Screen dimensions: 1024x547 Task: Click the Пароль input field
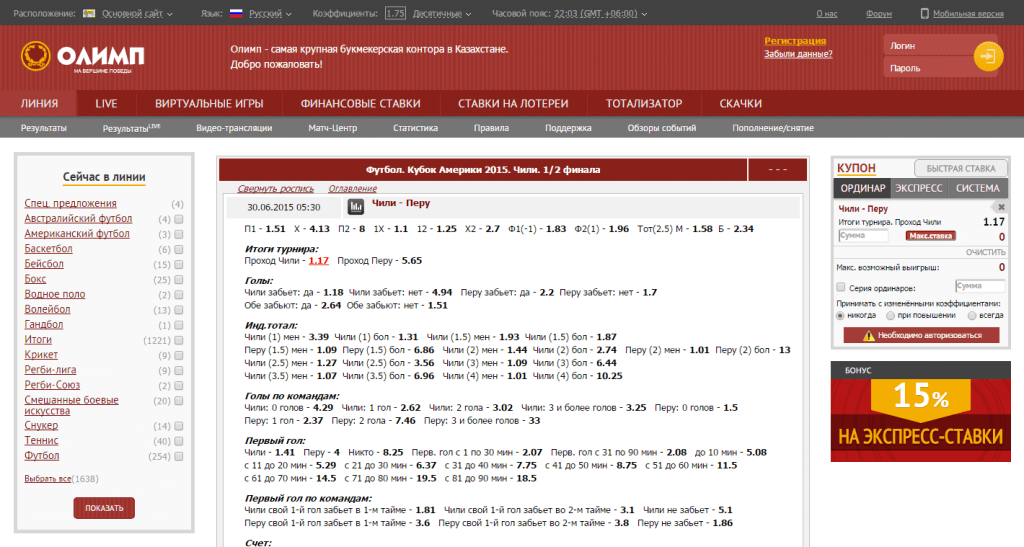[x=929, y=68]
